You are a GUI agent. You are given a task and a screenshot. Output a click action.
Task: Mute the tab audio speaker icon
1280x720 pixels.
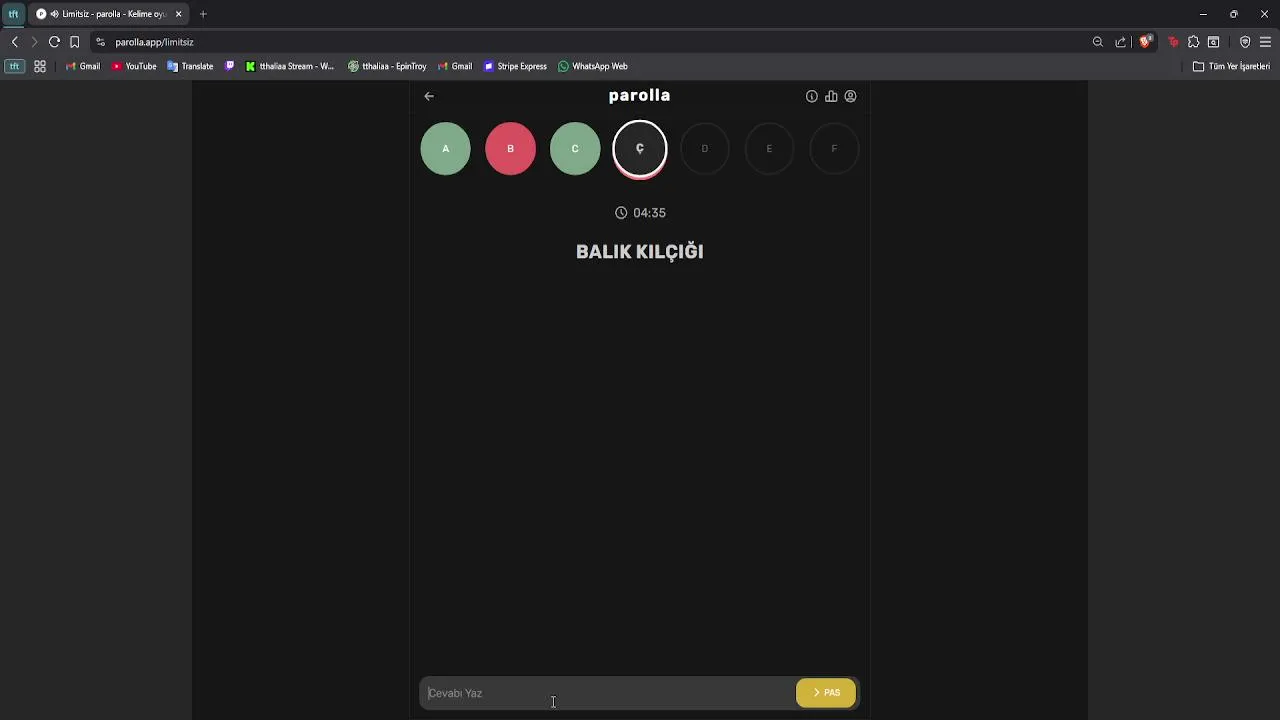54,14
